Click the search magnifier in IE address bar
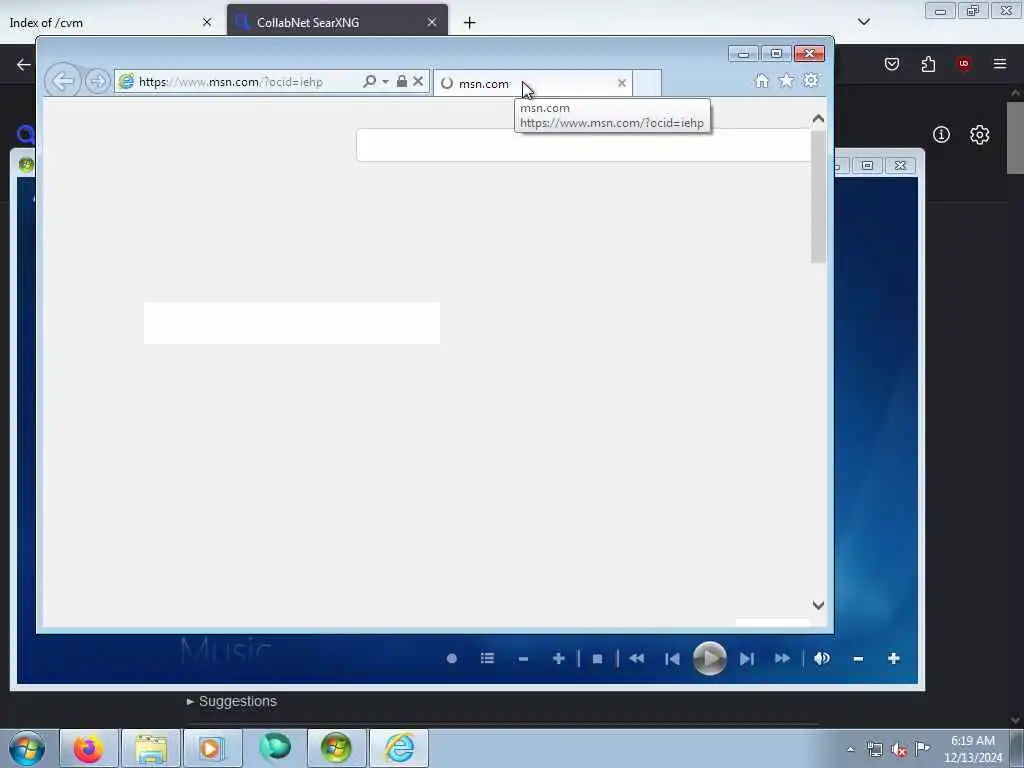 (370, 81)
